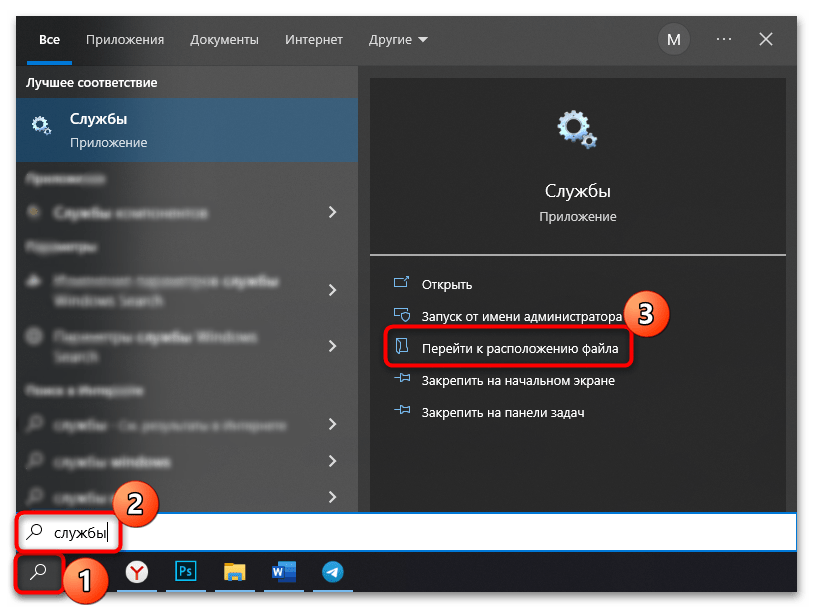Click Закрепить на панели задач
The width and height of the screenshot is (813, 608).
pos(502,412)
